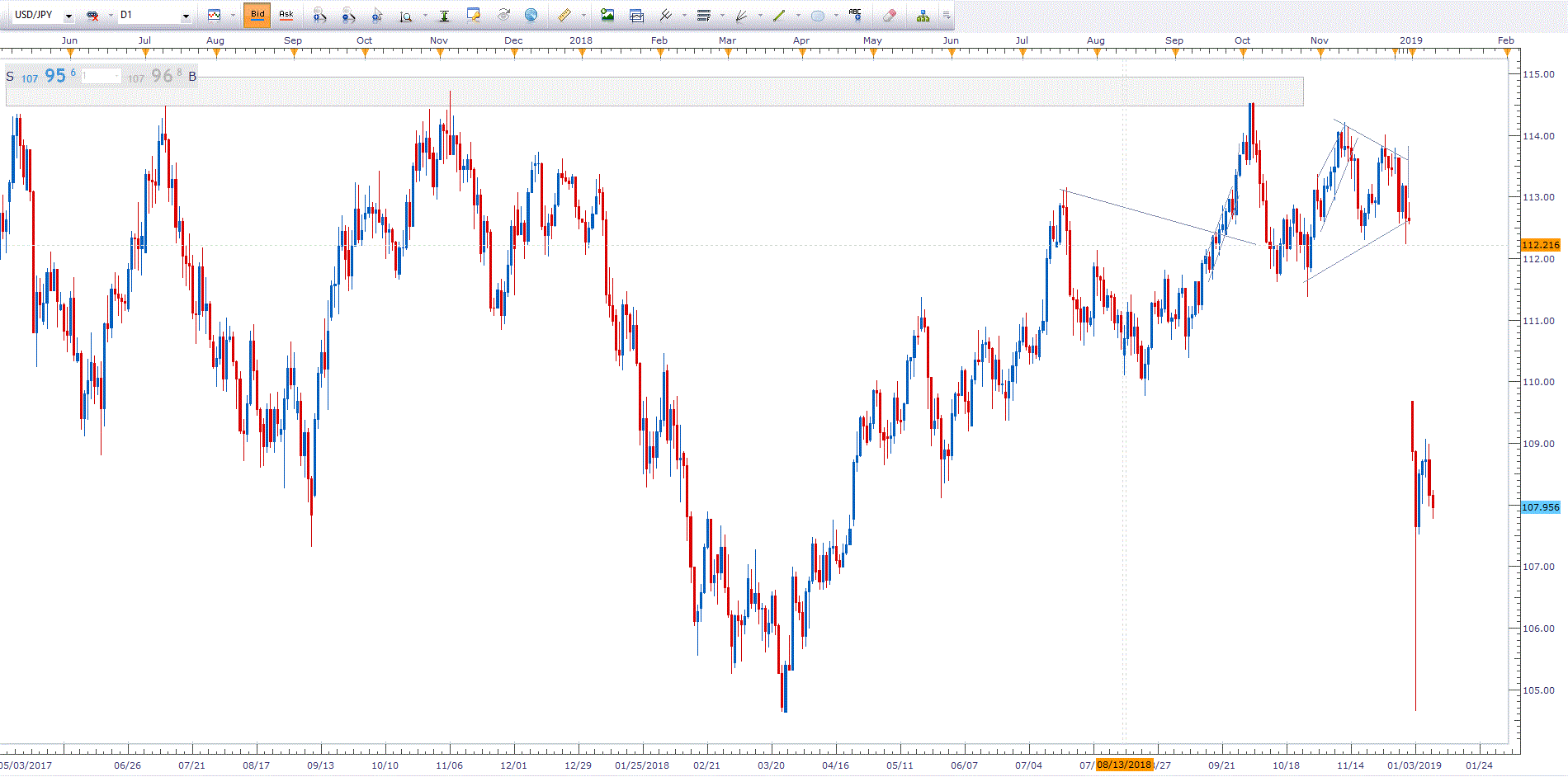Image resolution: width=1568 pixels, height=777 pixels.
Task: Select the green trend line drawing tool
Action: click(778, 15)
